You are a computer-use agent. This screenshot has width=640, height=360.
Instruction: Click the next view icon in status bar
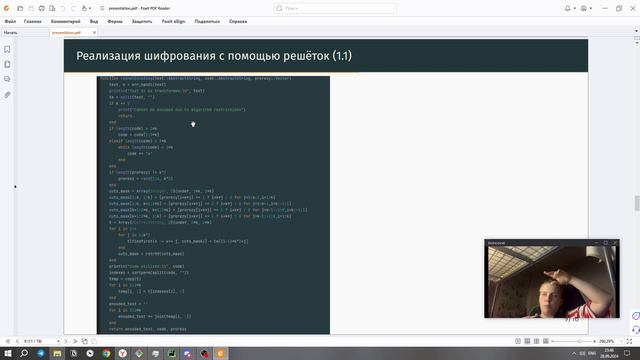(94, 341)
